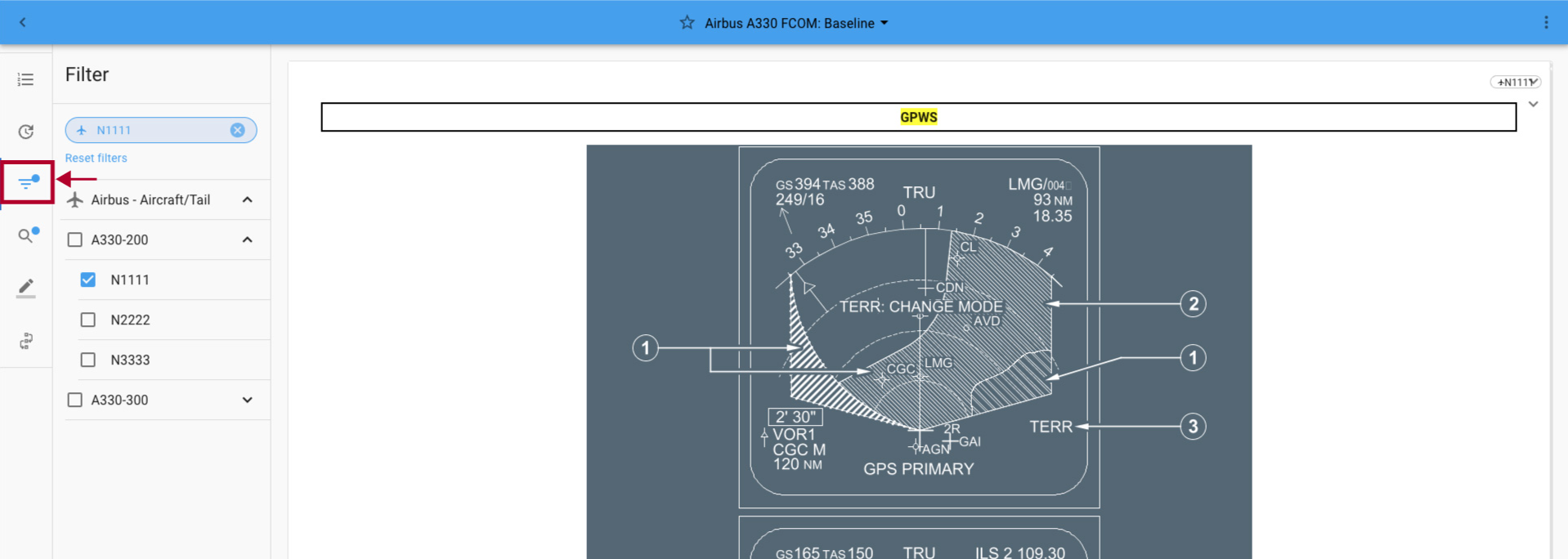Open the revision history icon
1568x559 pixels.
25,132
